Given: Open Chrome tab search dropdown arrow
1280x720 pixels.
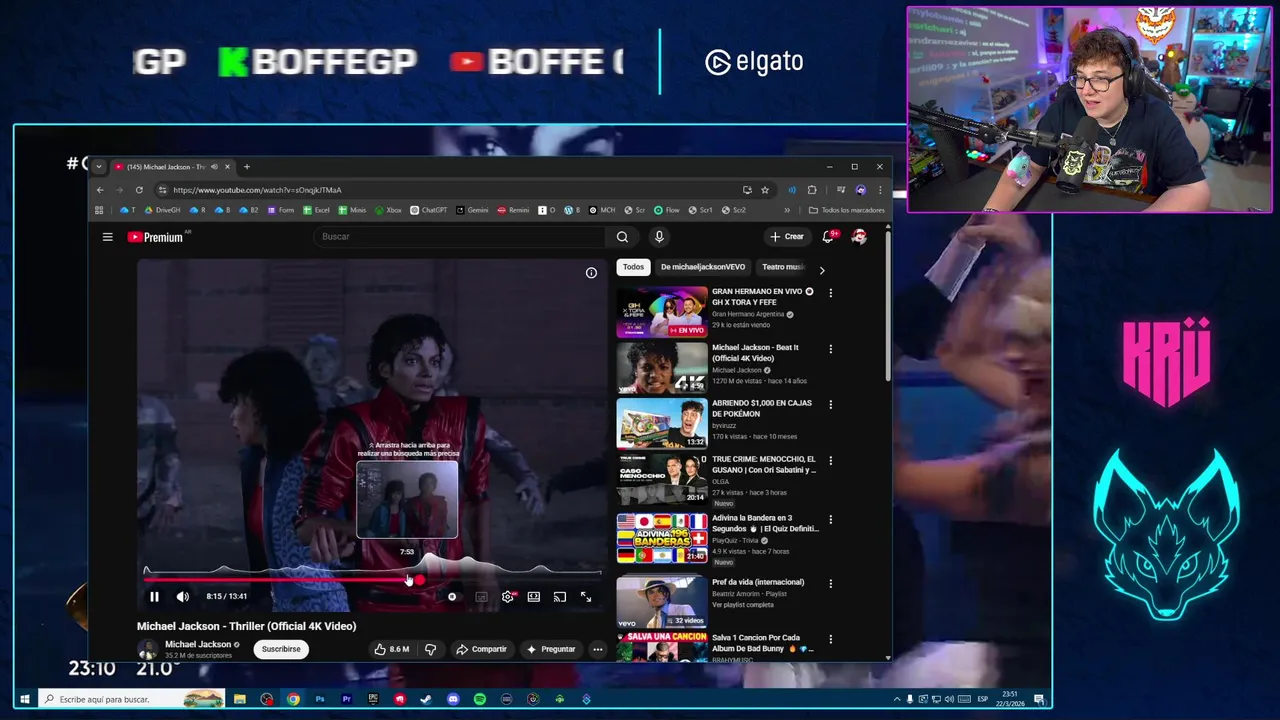Looking at the screenshot, I should coord(98,167).
